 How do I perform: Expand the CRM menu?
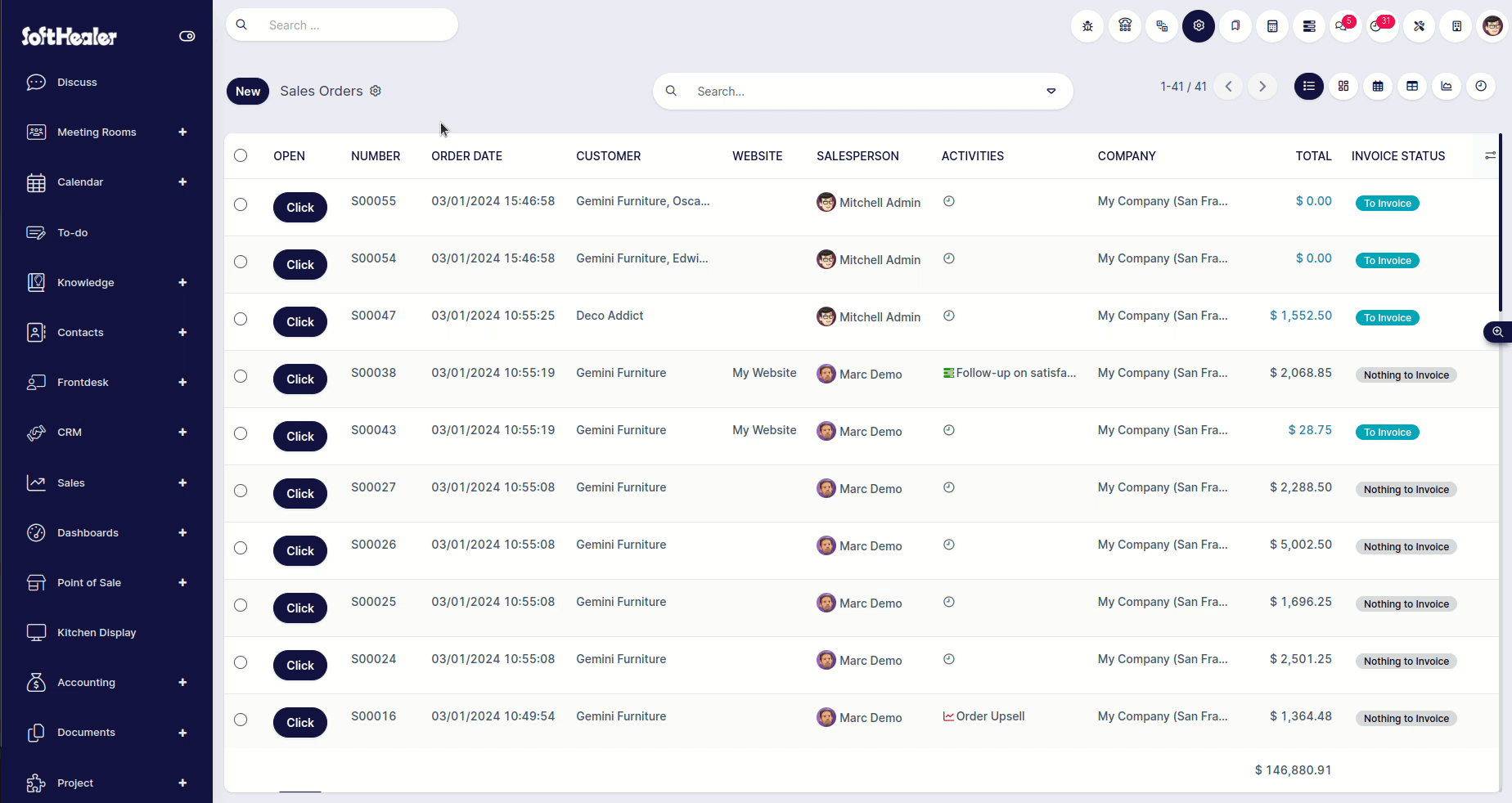point(182,432)
